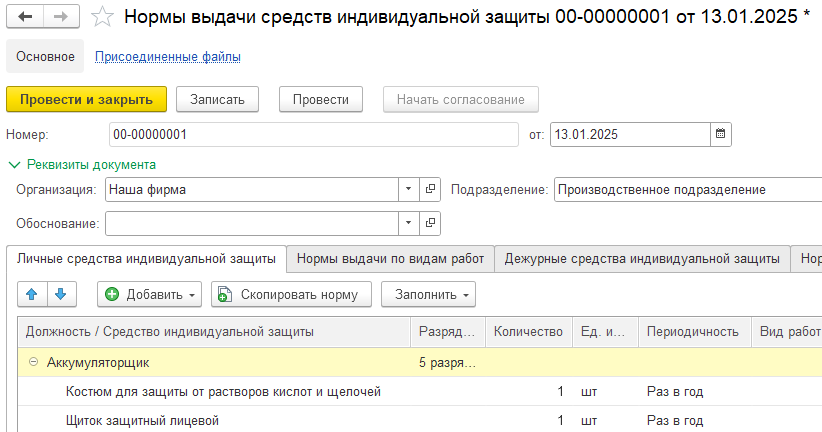Add document to favorites with star icon
This screenshot has width=822, height=432.
coord(101,17)
